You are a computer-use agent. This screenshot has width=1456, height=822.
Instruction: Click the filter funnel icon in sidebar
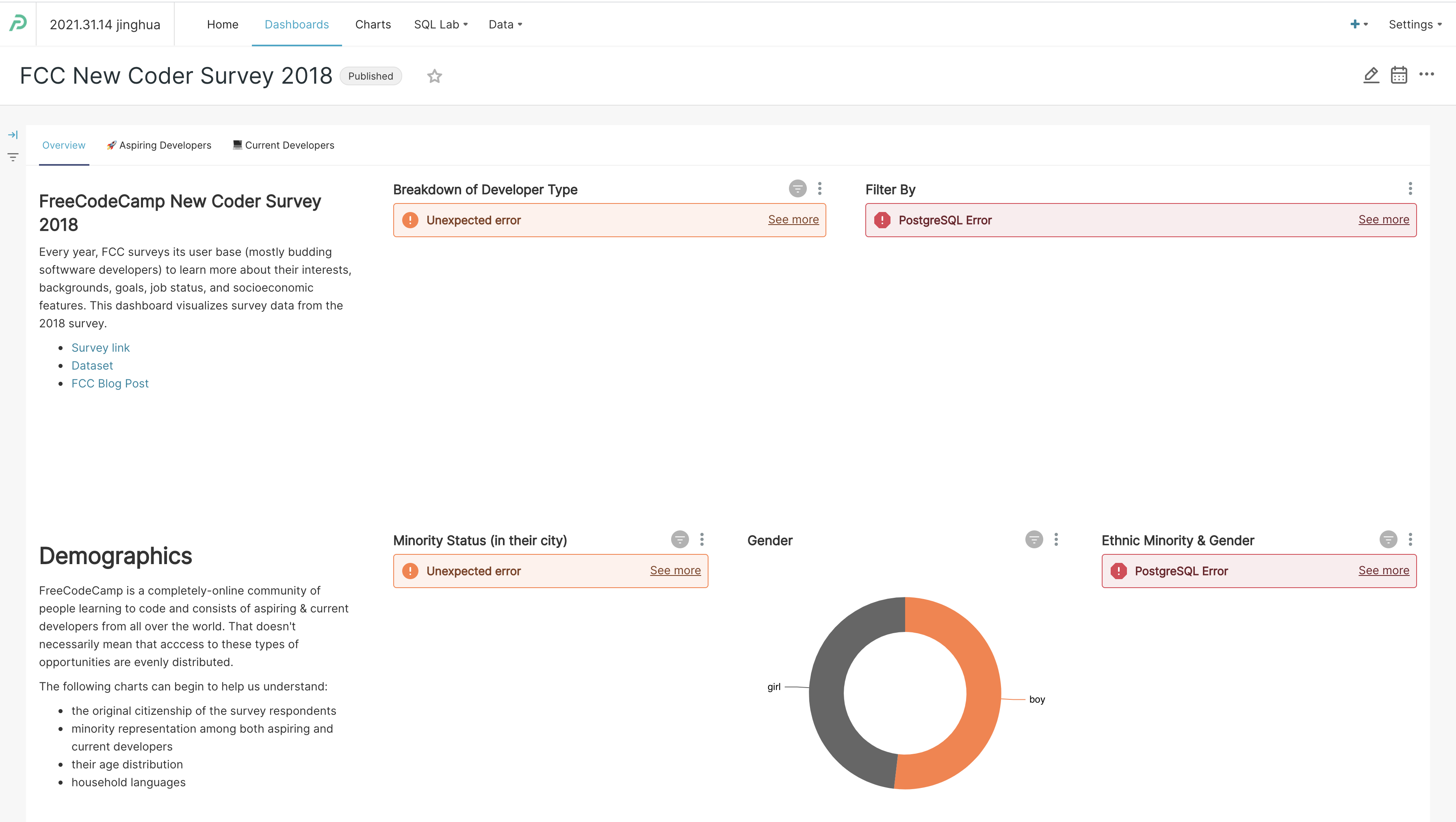[13, 158]
